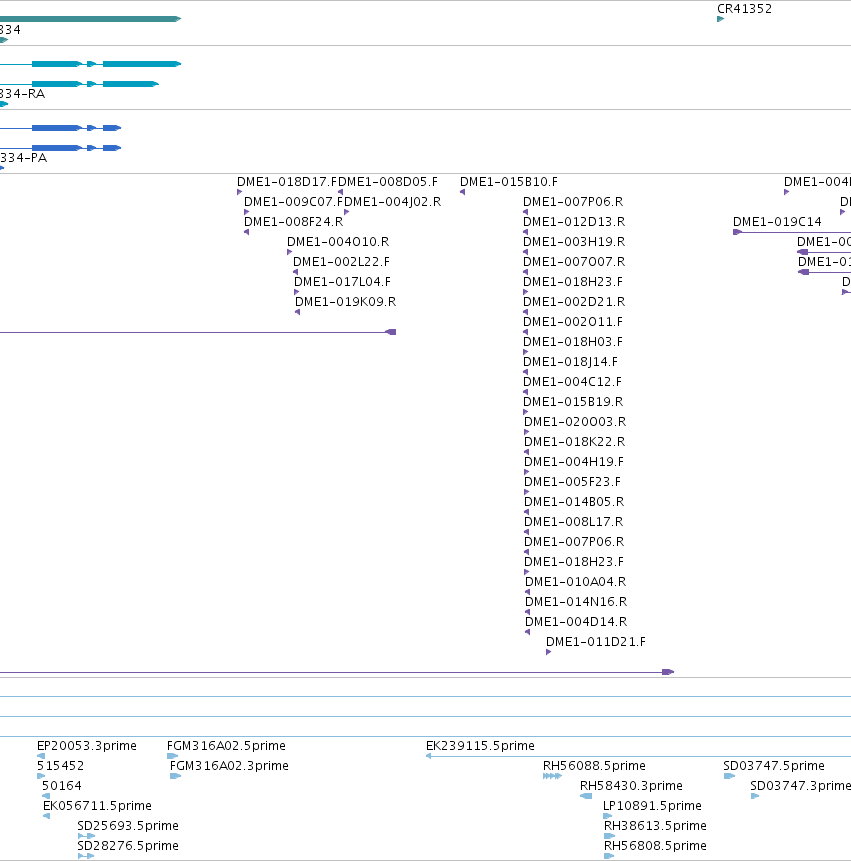The height and width of the screenshot is (861, 851).
Task: Click the DME1-015B10.F label
Action: coord(509,182)
